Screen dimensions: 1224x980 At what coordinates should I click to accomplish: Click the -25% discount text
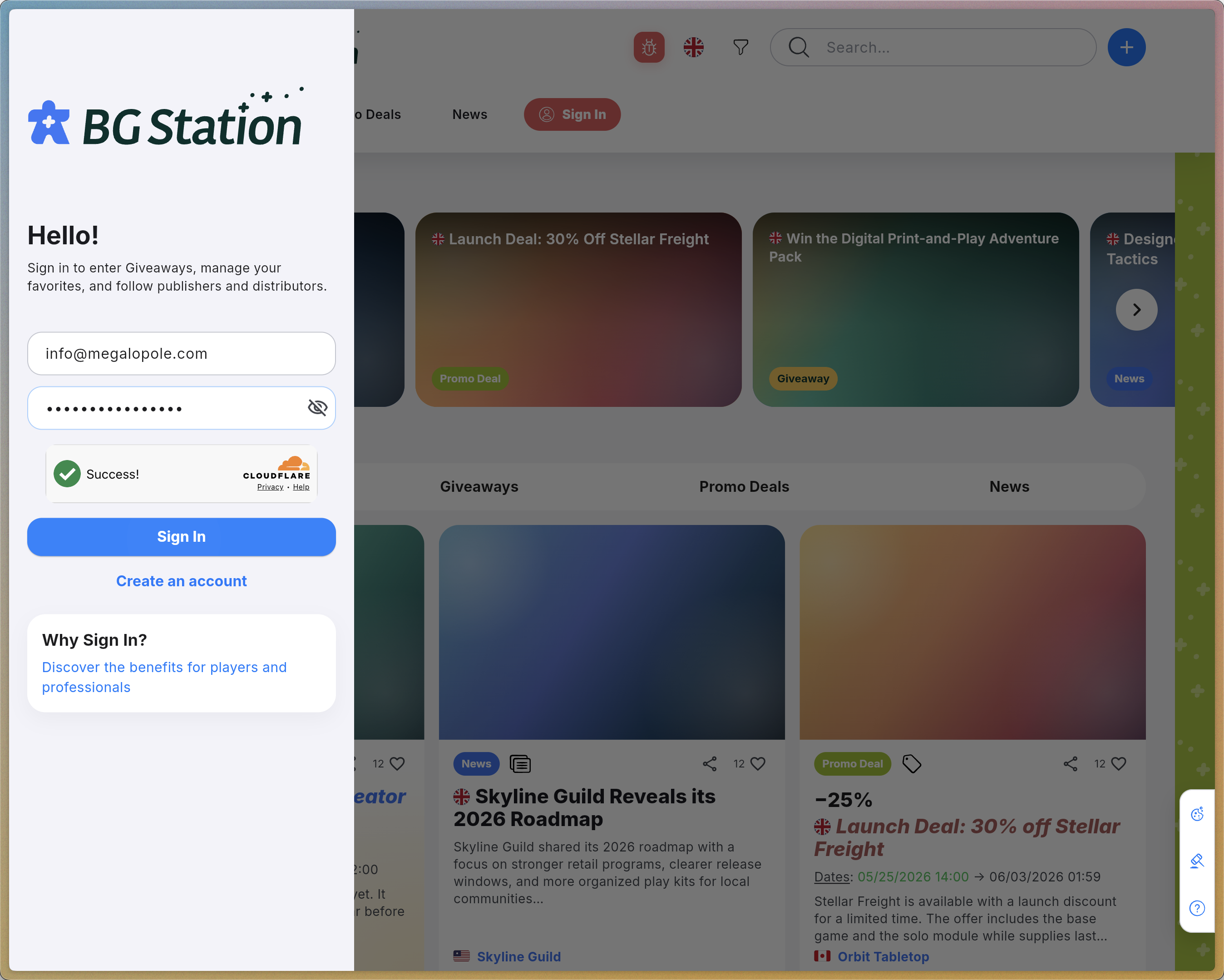(843, 799)
